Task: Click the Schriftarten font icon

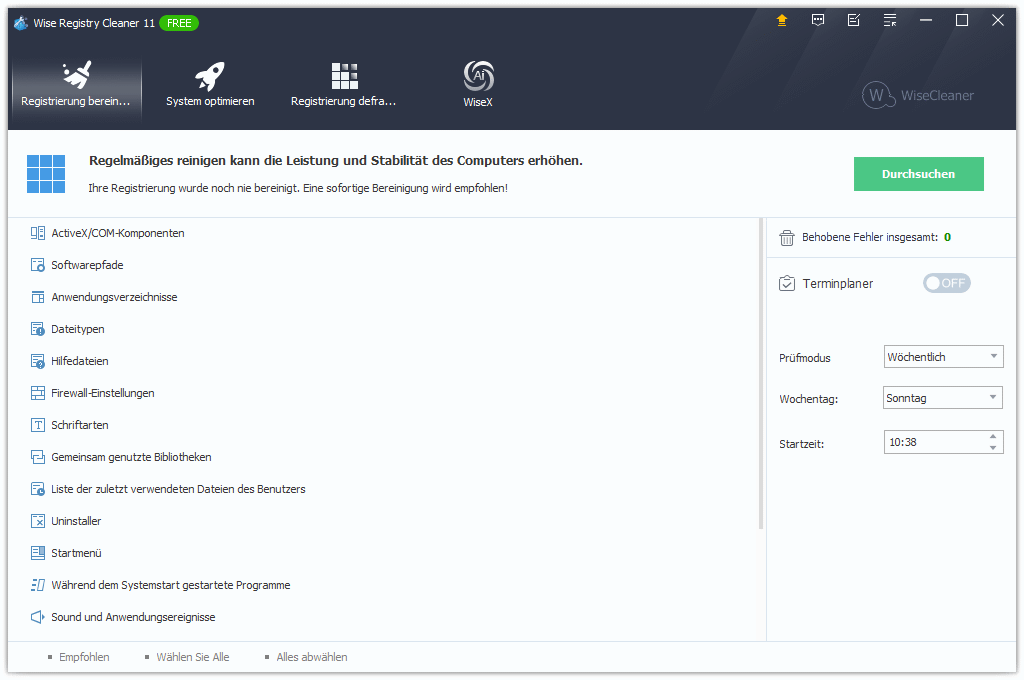Action: pos(38,425)
